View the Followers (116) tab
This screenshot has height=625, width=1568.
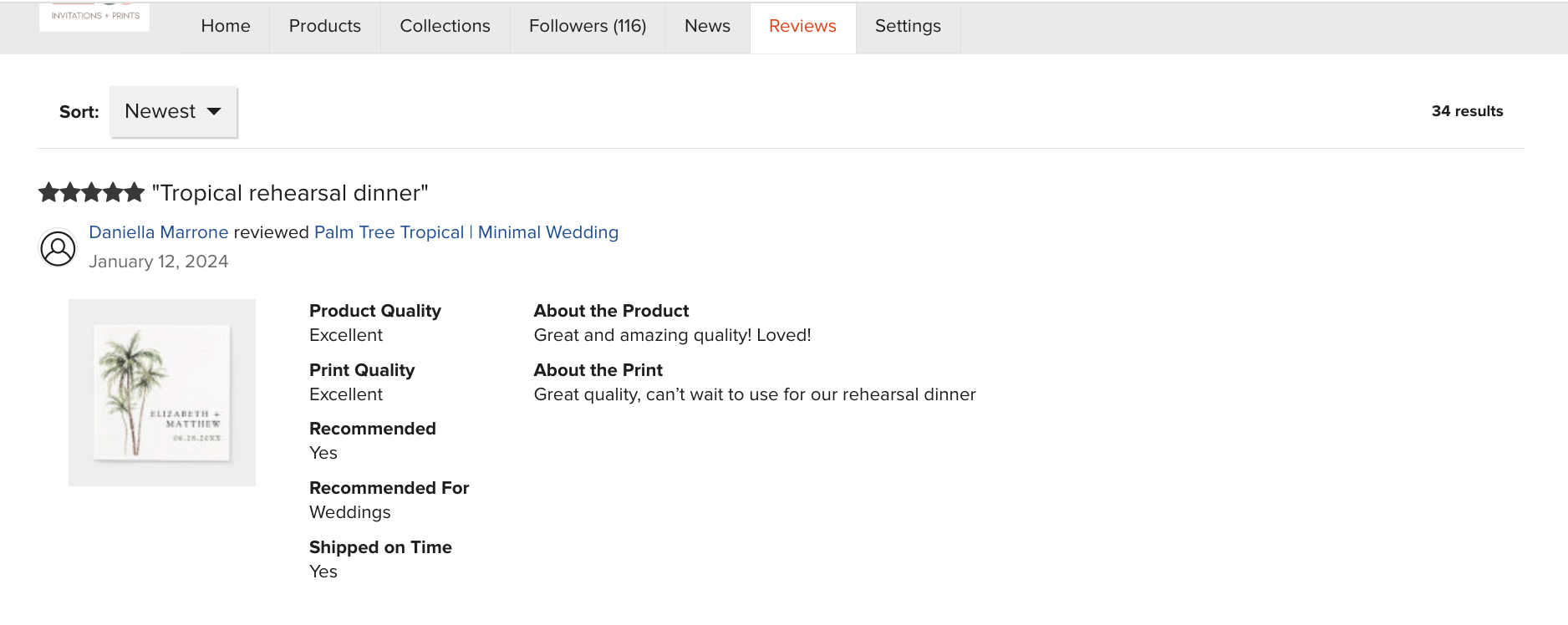588,26
